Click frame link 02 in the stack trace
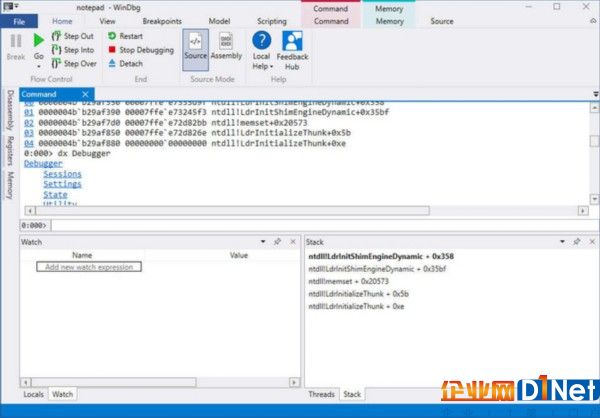600x418 pixels. [x=29, y=122]
